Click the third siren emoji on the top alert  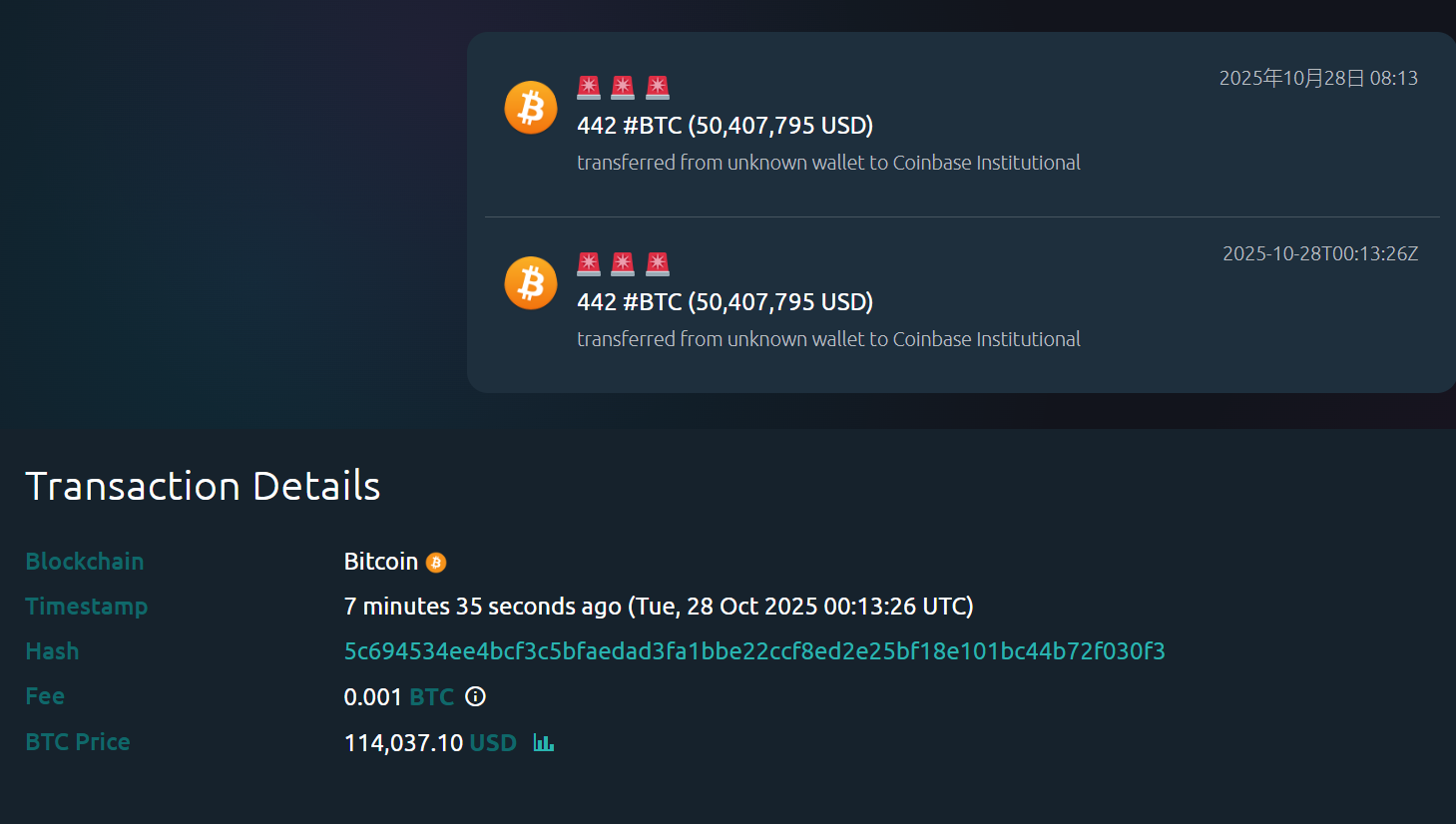pos(657,87)
